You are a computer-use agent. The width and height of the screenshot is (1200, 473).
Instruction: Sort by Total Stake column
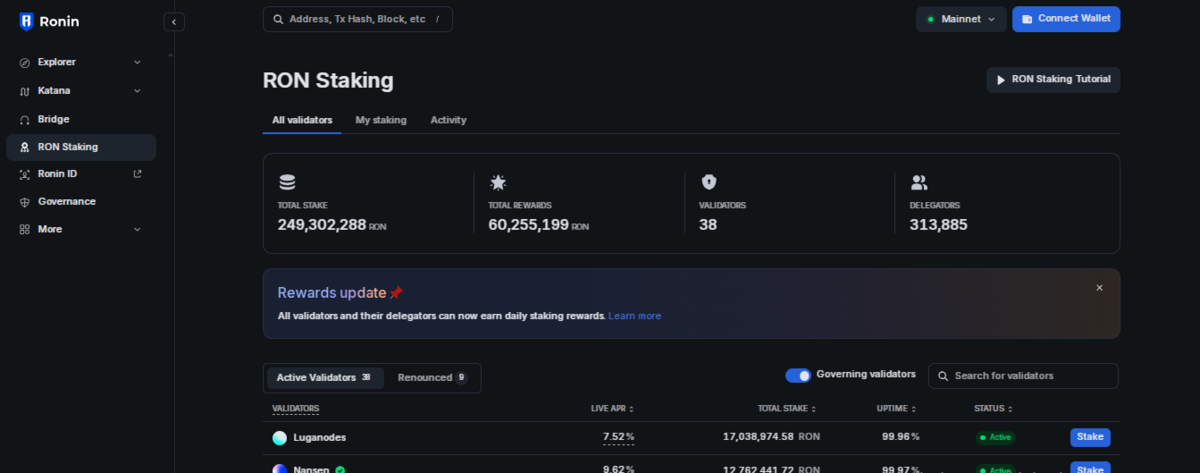tap(787, 409)
